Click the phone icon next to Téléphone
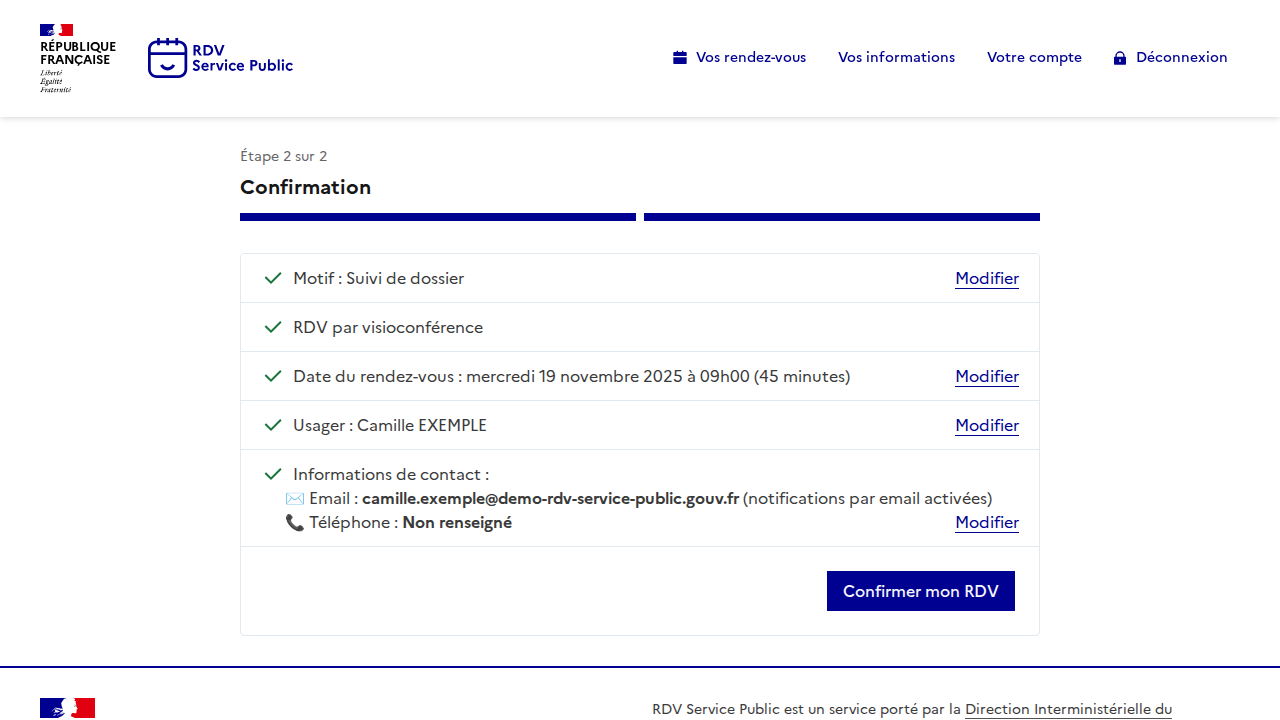This screenshot has width=1280, height=720. [295, 522]
